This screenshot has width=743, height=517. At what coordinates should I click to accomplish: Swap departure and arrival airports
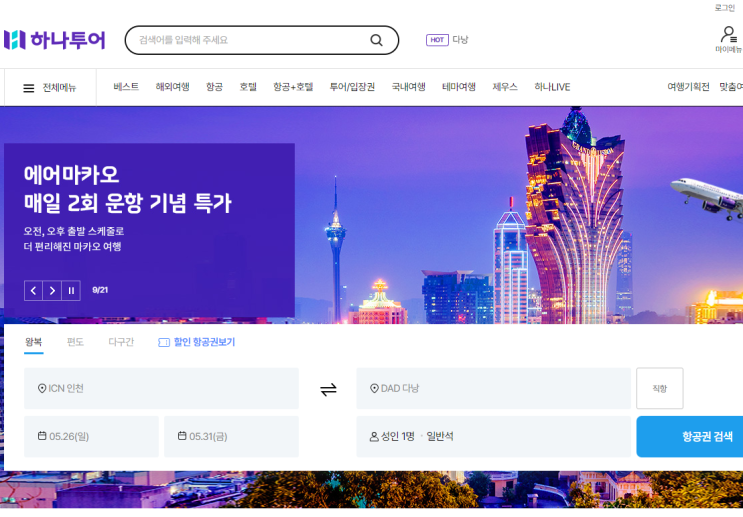[x=328, y=390]
